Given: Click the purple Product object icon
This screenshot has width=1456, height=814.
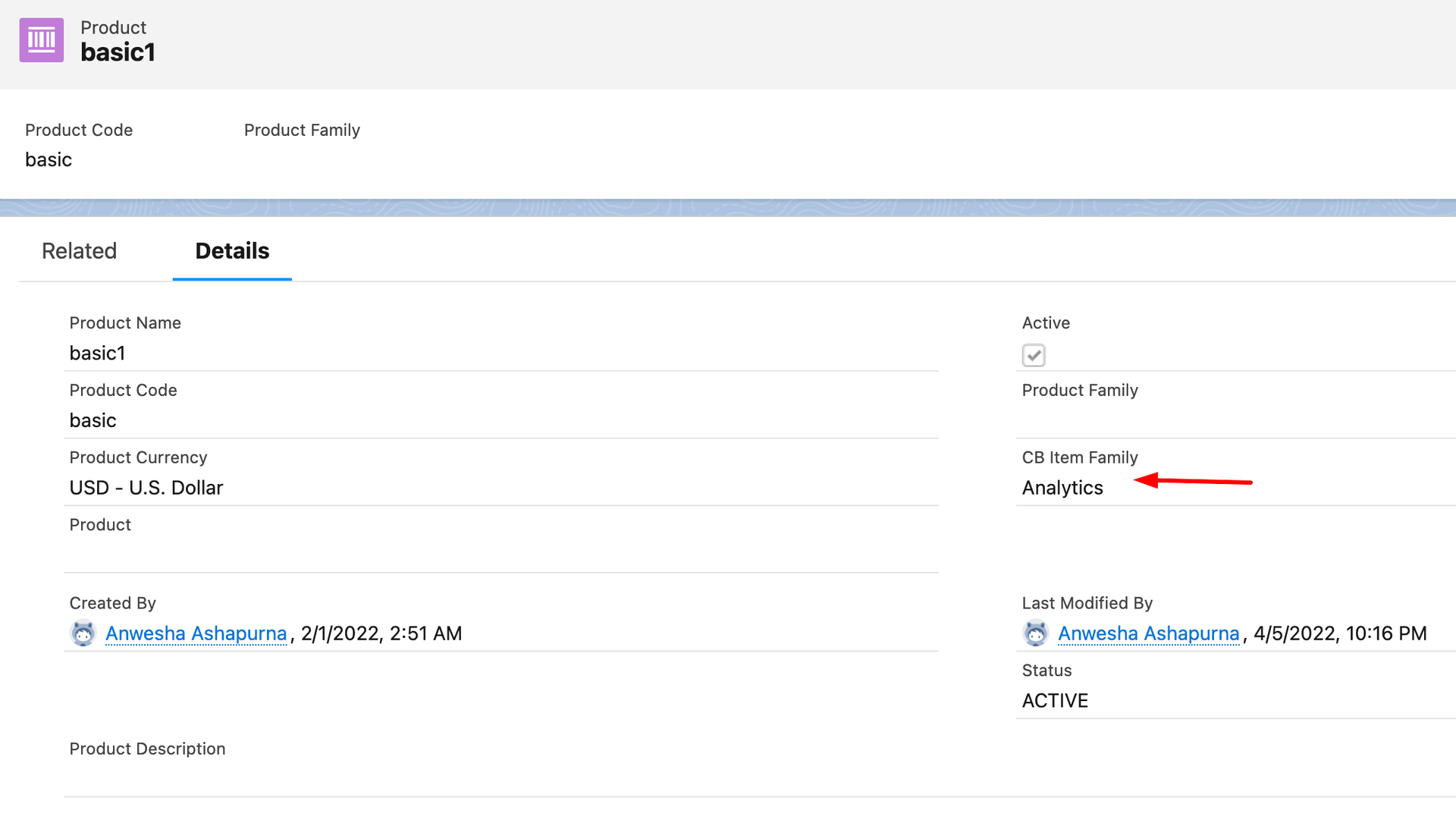Looking at the screenshot, I should pyautogui.click(x=42, y=40).
